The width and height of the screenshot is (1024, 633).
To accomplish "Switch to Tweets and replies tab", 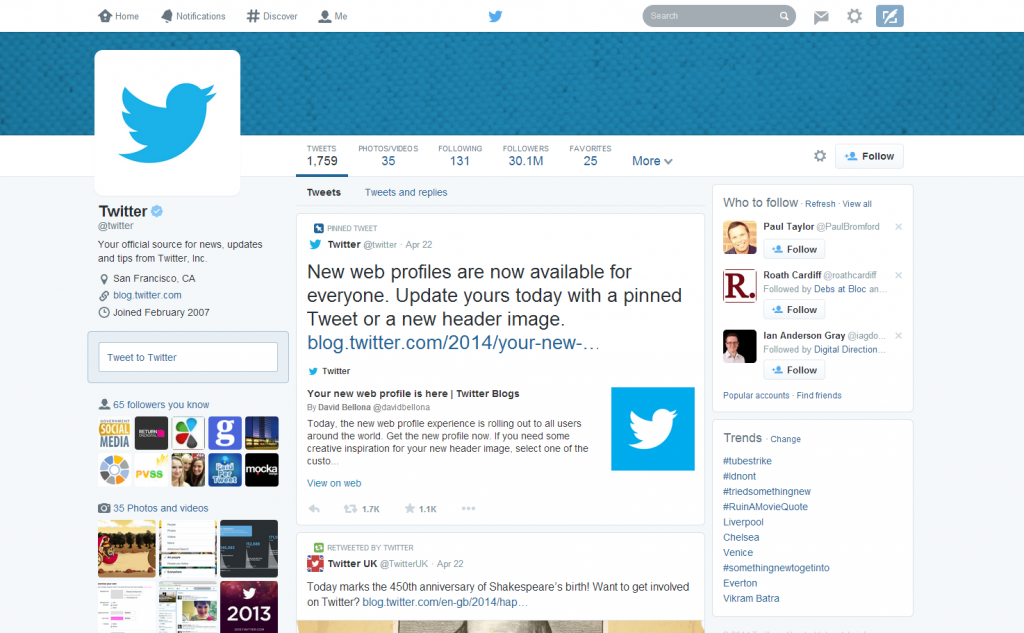I will (406, 192).
